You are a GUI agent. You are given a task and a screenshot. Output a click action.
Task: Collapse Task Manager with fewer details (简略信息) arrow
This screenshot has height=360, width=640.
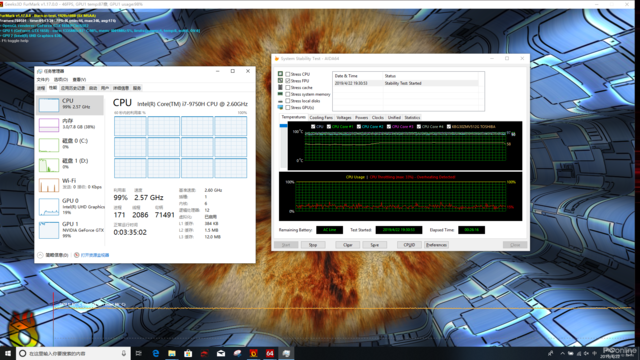click(40, 255)
